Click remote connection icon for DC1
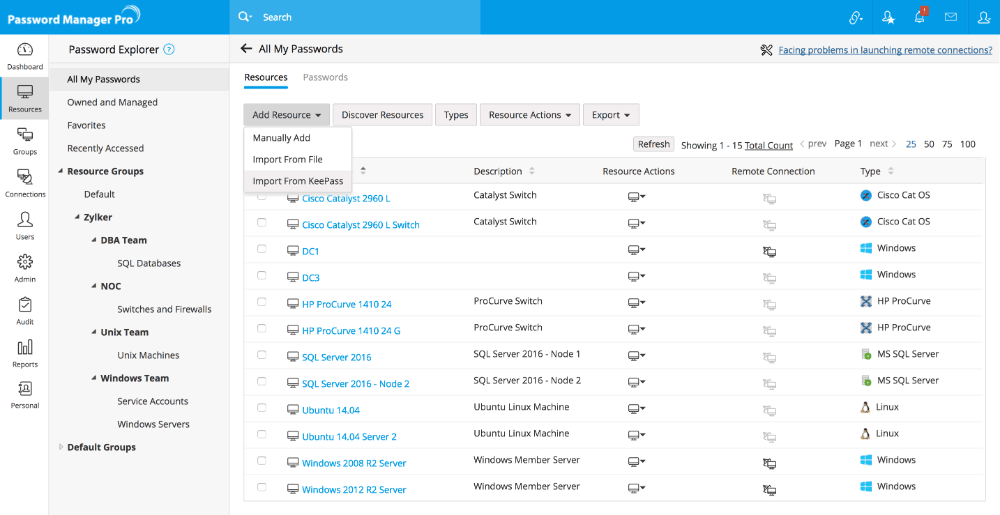The image size is (1000, 515). 769,252
